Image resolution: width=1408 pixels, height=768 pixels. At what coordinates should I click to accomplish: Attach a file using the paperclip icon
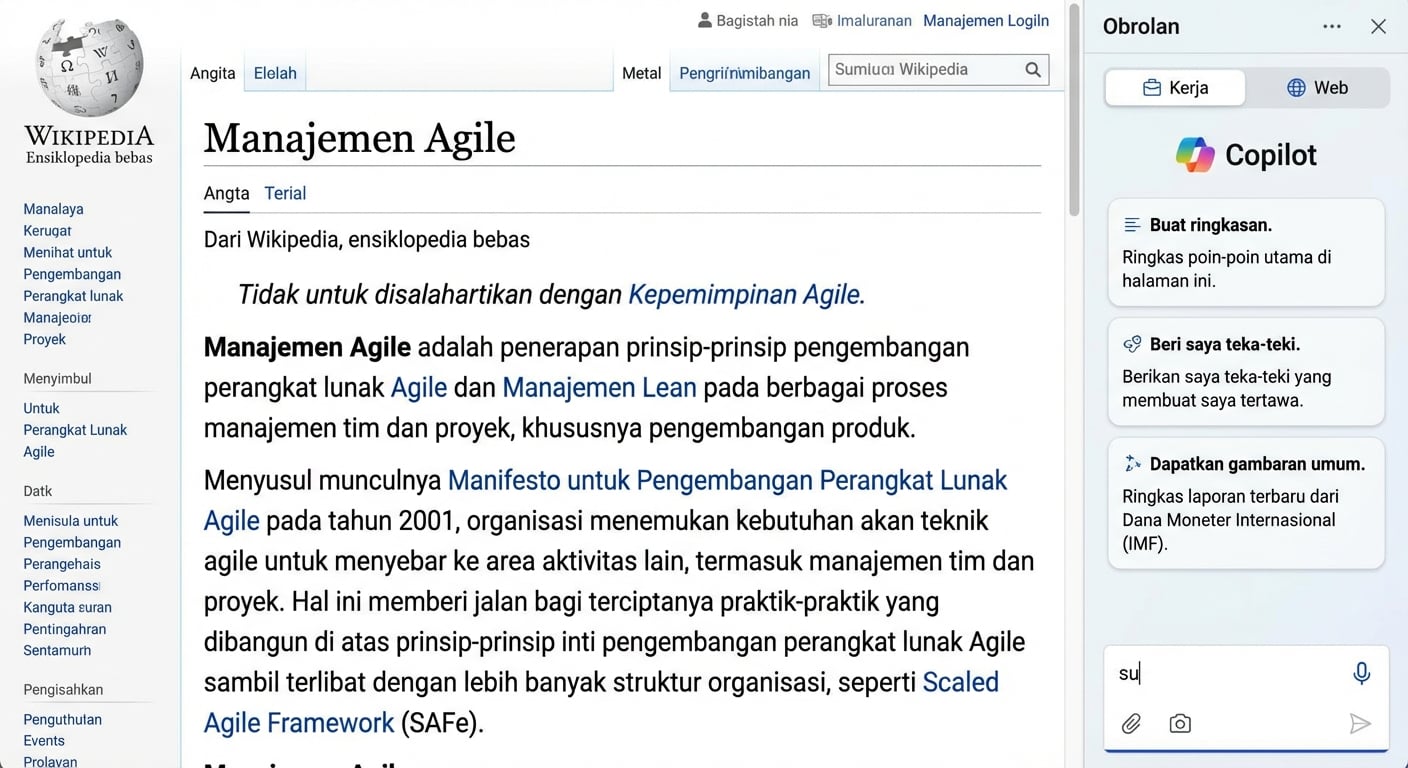pos(1131,723)
